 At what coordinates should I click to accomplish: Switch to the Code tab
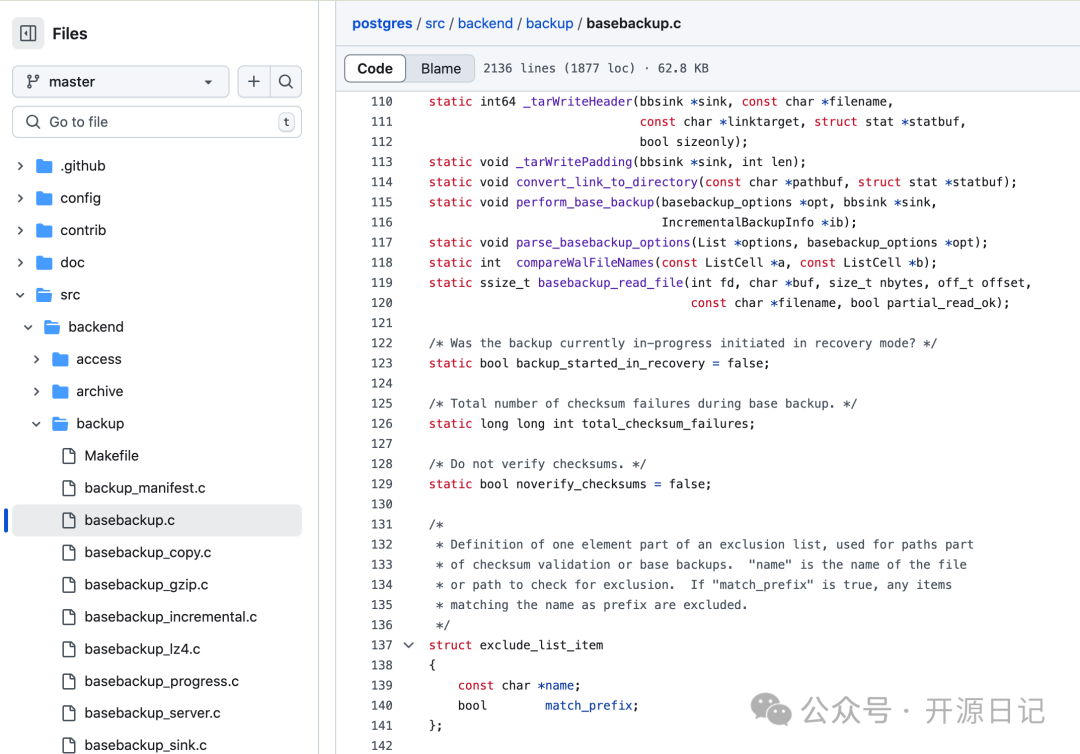pyautogui.click(x=375, y=68)
